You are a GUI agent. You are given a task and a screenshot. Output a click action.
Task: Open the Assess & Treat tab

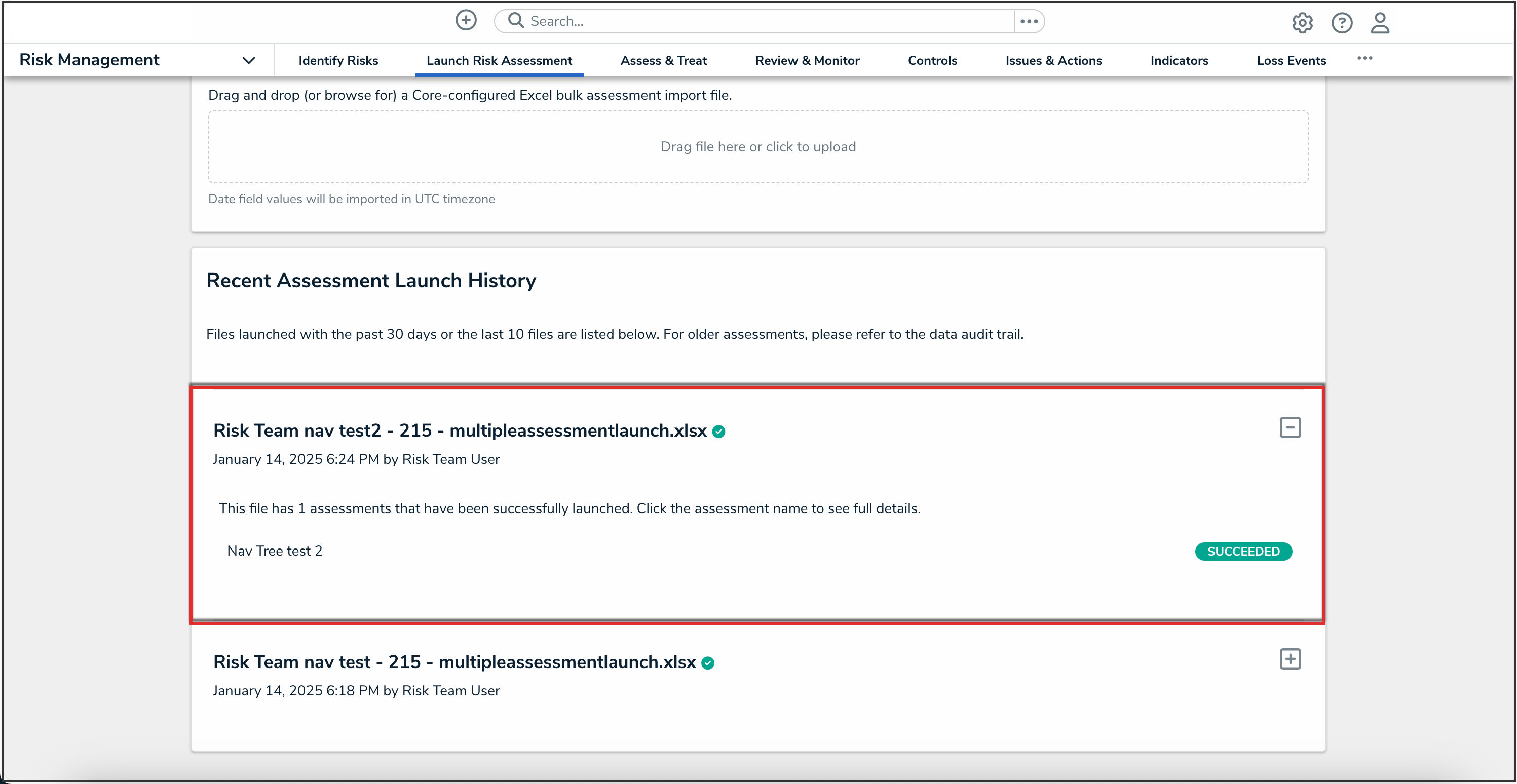pos(663,60)
